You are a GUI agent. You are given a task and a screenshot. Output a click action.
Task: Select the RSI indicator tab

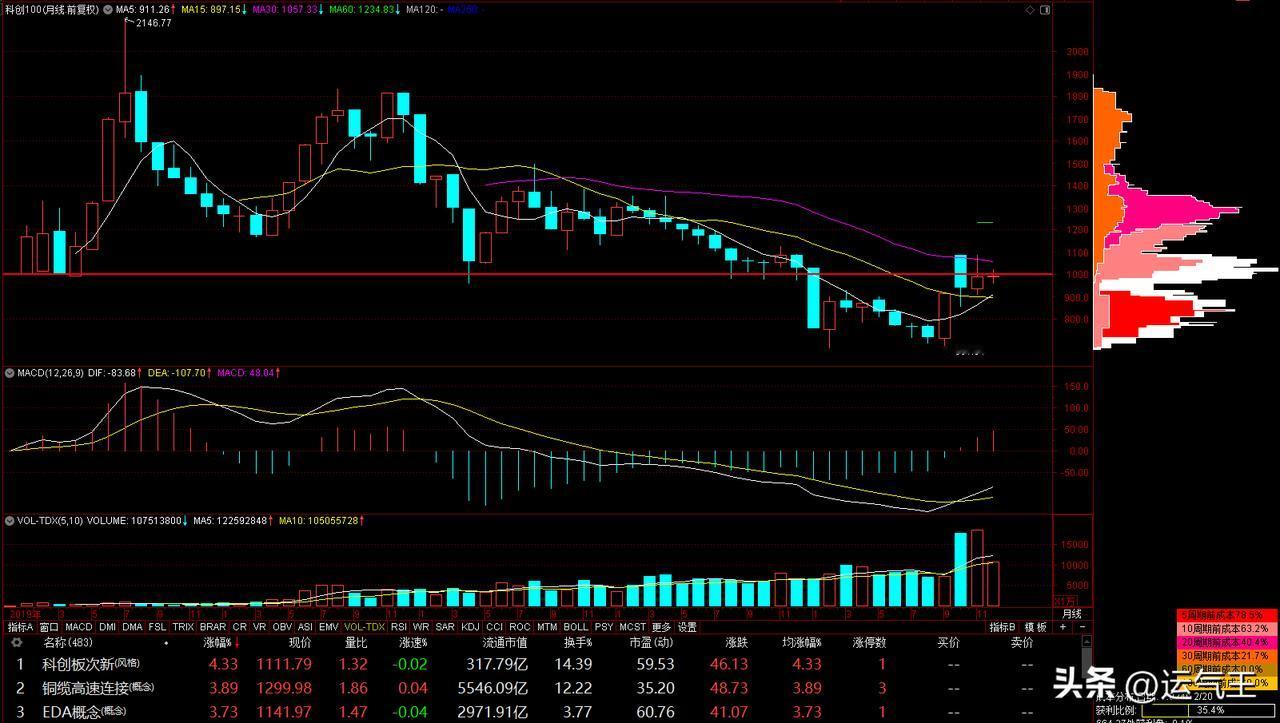point(399,627)
